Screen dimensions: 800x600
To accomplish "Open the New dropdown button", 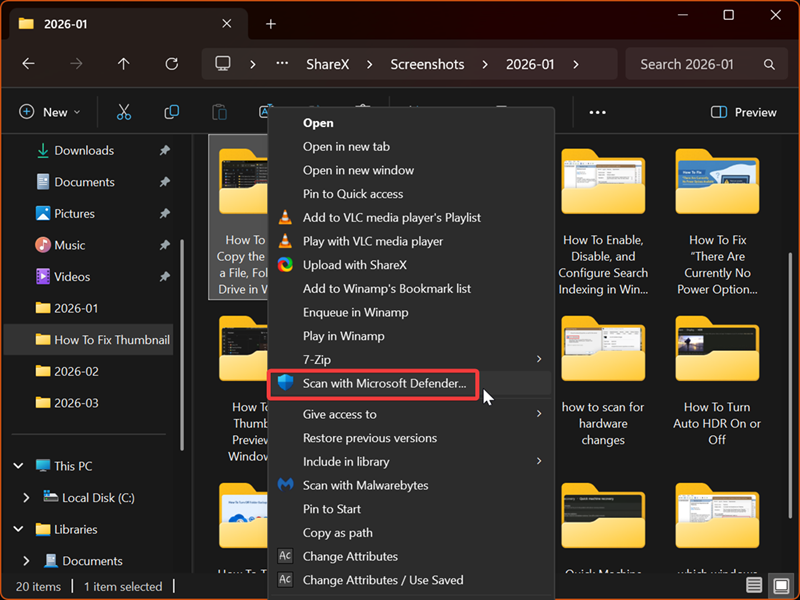I will 50,112.
